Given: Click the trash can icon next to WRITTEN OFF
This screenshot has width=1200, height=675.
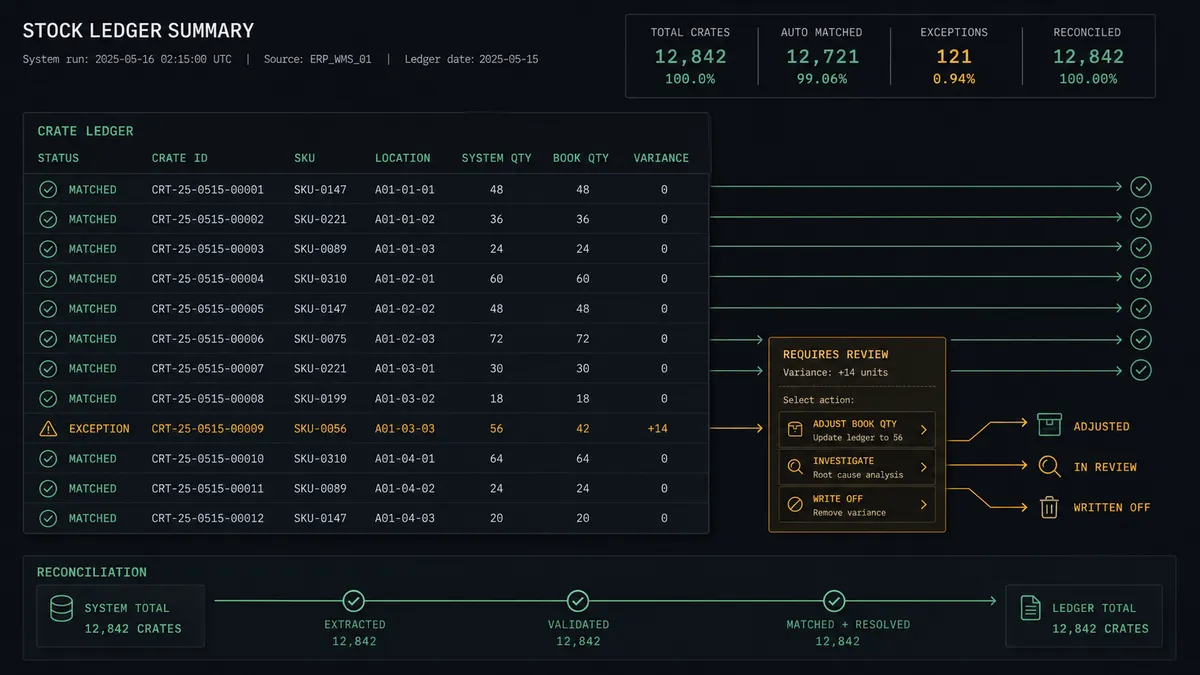Looking at the screenshot, I should [1049, 507].
